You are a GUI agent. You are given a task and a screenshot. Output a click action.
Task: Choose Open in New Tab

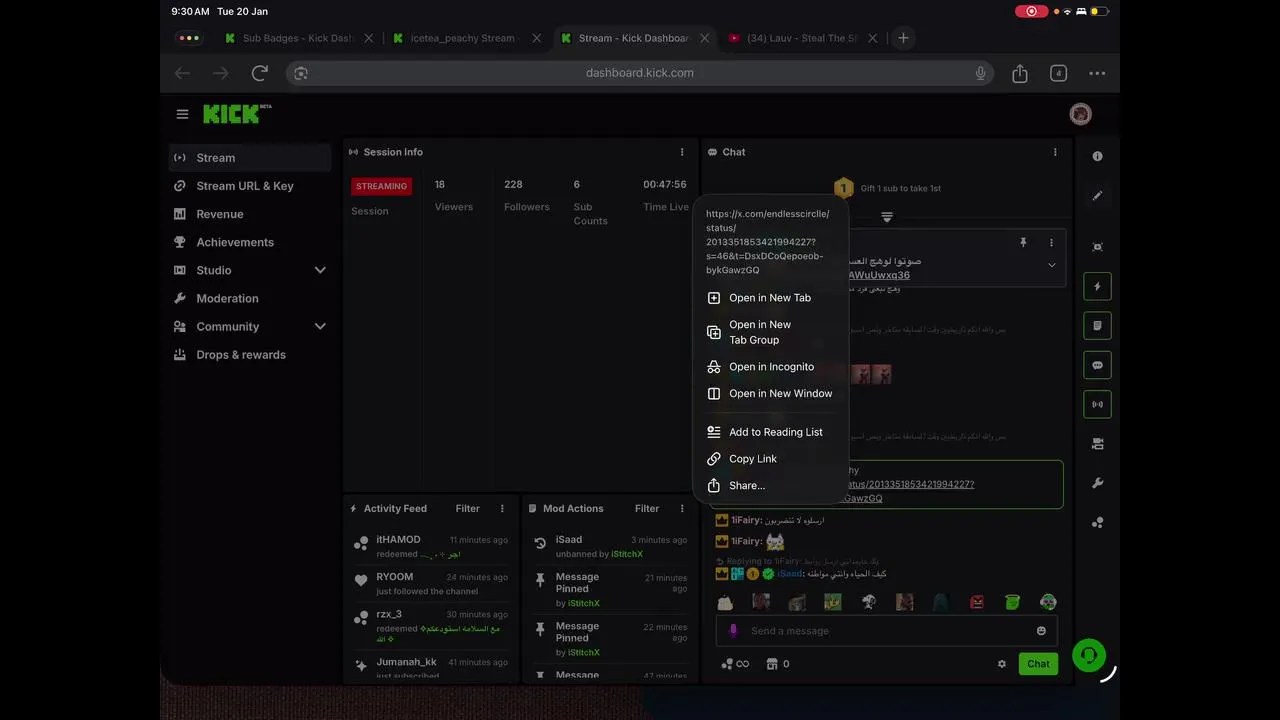click(771, 298)
